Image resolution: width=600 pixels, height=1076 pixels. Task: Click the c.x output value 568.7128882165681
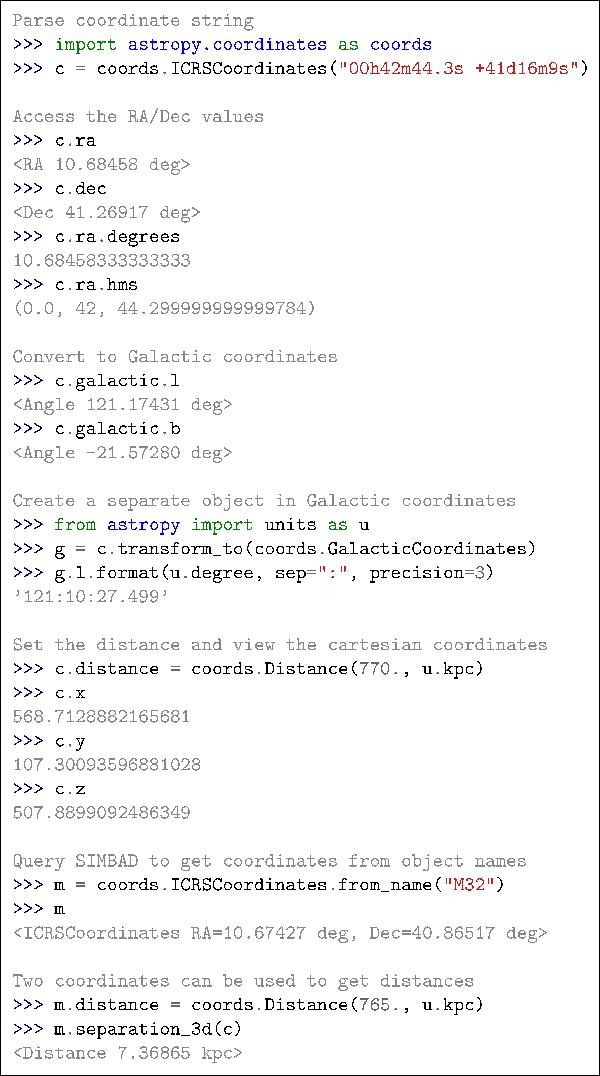(x=102, y=717)
